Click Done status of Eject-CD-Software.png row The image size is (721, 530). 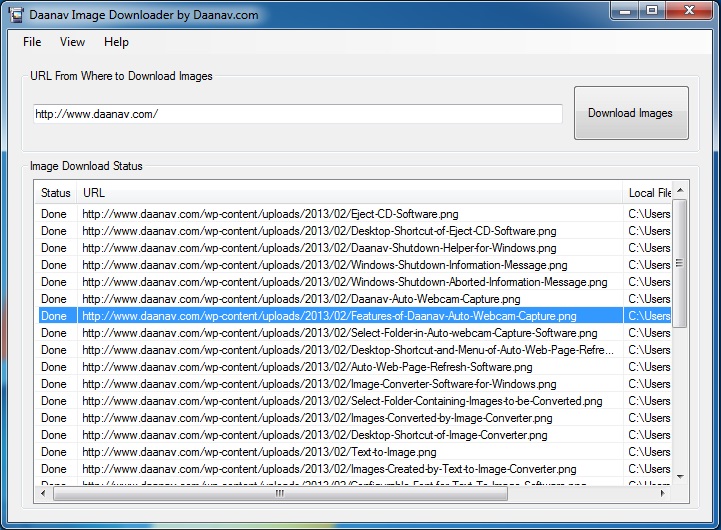[x=54, y=214]
